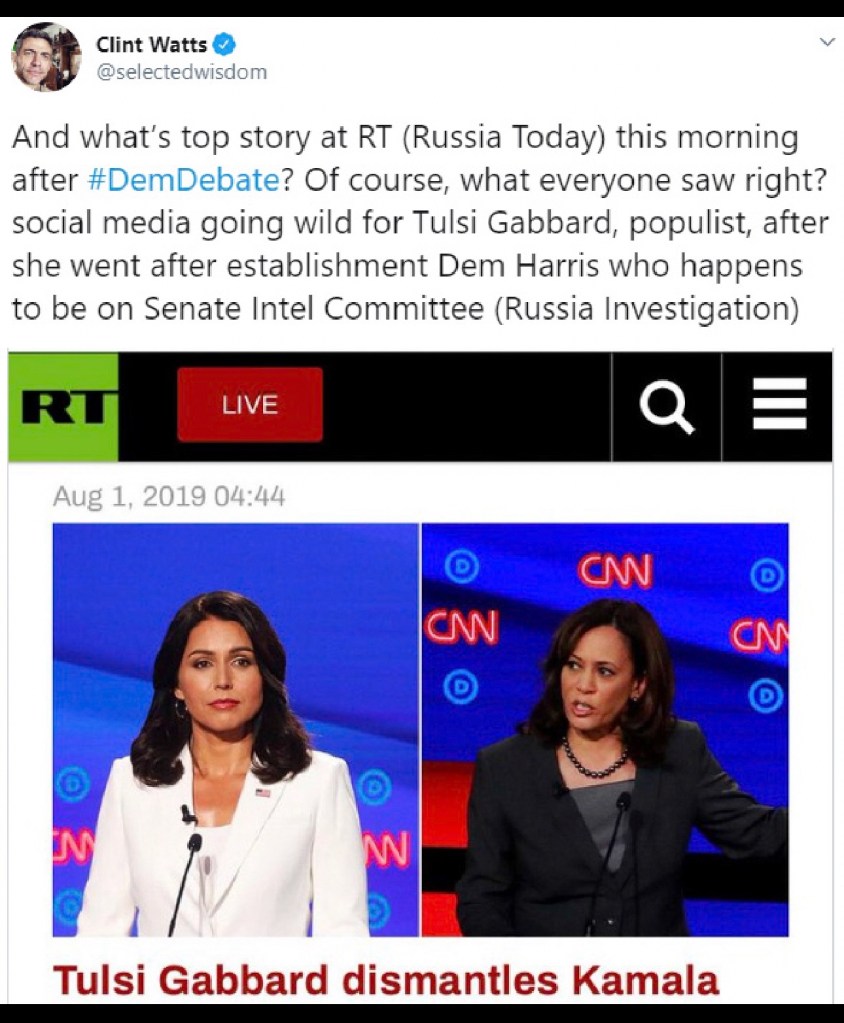
Task: Open the @selectedwisdom handle
Action: click(181, 72)
